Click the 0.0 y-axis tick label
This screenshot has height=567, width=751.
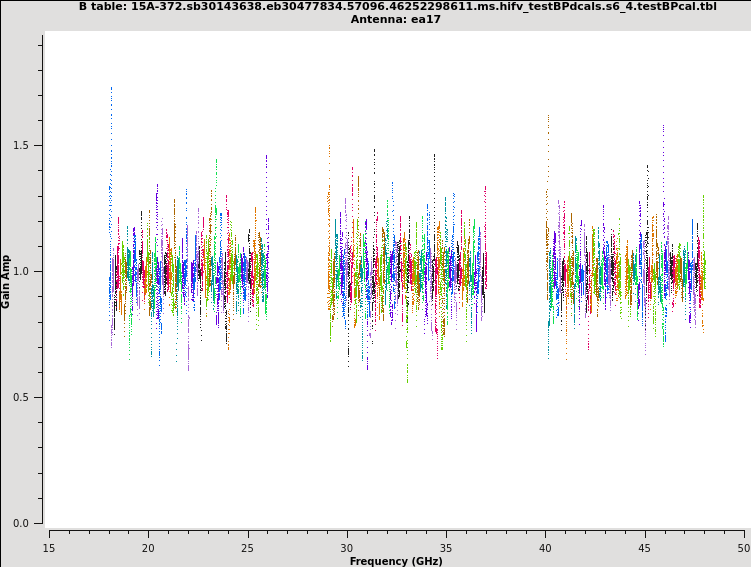pyautogui.click(x=20, y=523)
